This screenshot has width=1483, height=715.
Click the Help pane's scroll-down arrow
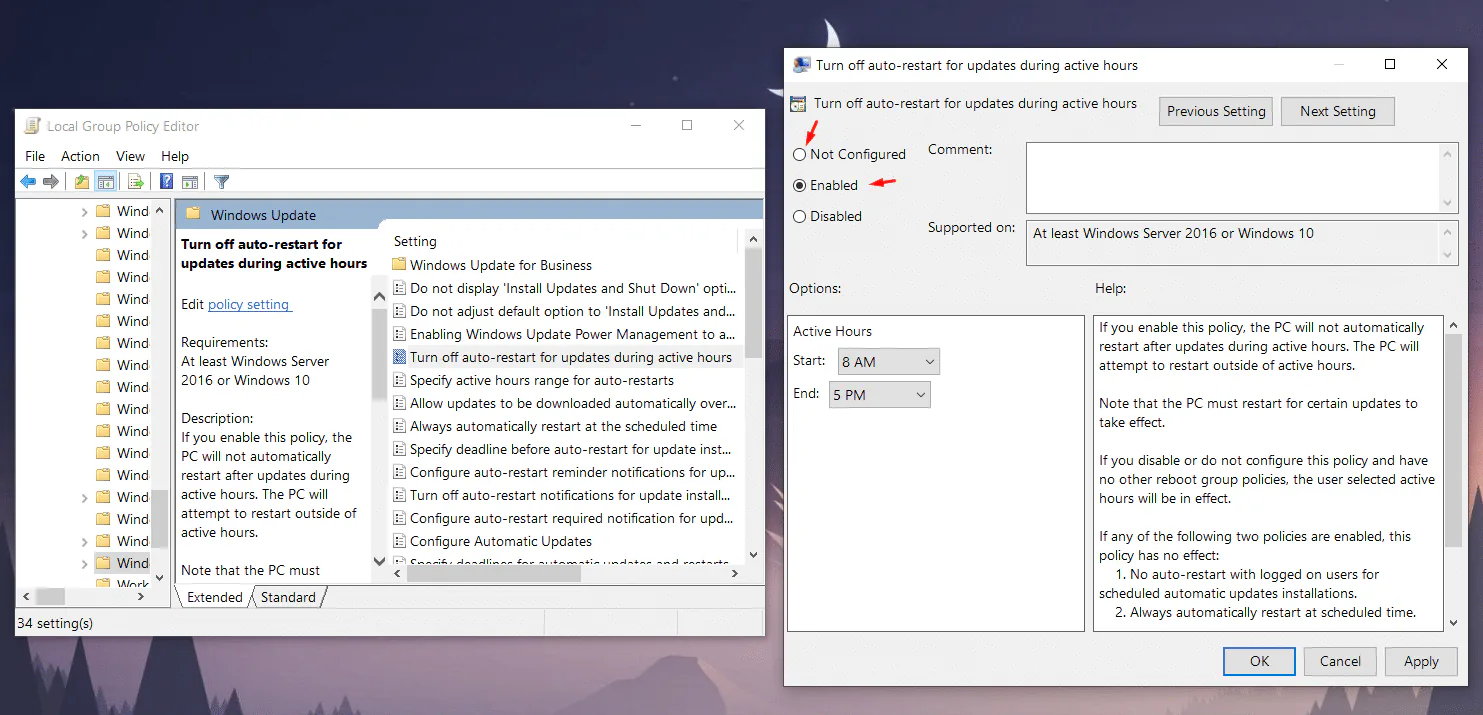pyautogui.click(x=1453, y=622)
